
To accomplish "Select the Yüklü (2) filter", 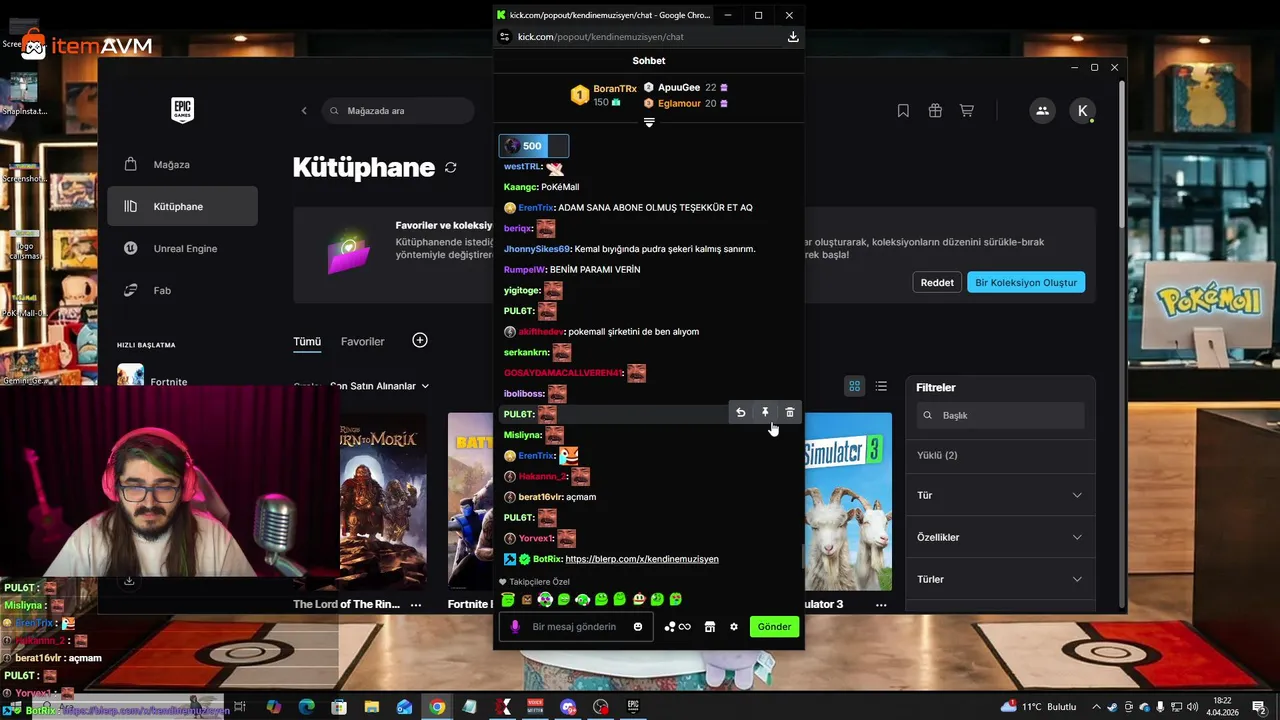I will [x=937, y=455].
